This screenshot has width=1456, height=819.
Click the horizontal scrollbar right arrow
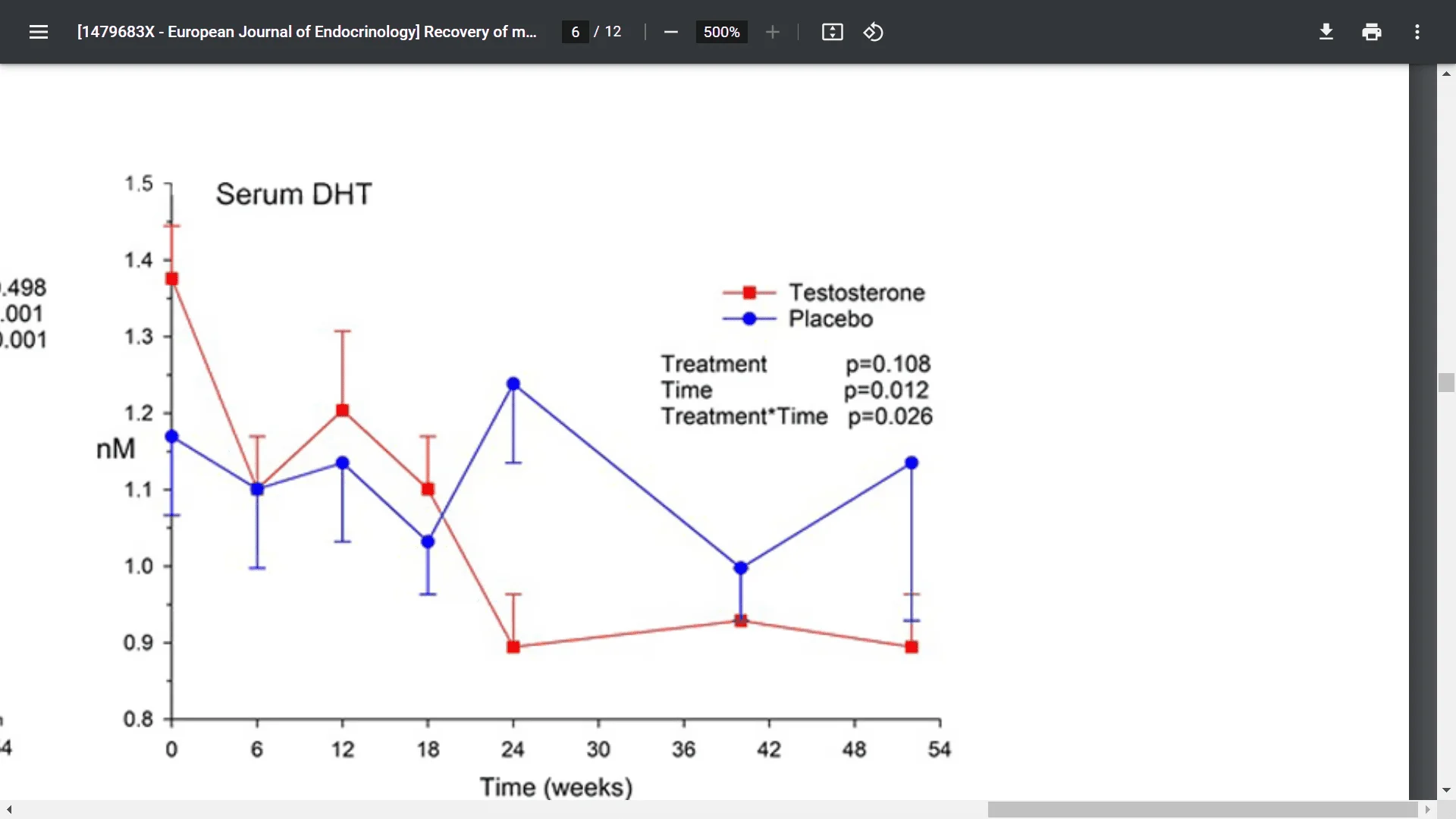pyautogui.click(x=1427, y=810)
